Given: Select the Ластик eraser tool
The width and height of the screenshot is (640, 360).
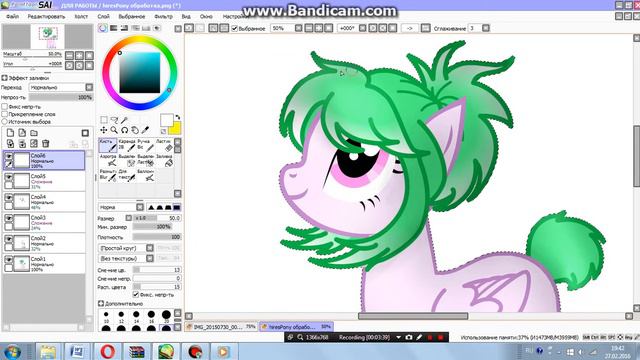Looking at the screenshot, I should pos(164,145).
